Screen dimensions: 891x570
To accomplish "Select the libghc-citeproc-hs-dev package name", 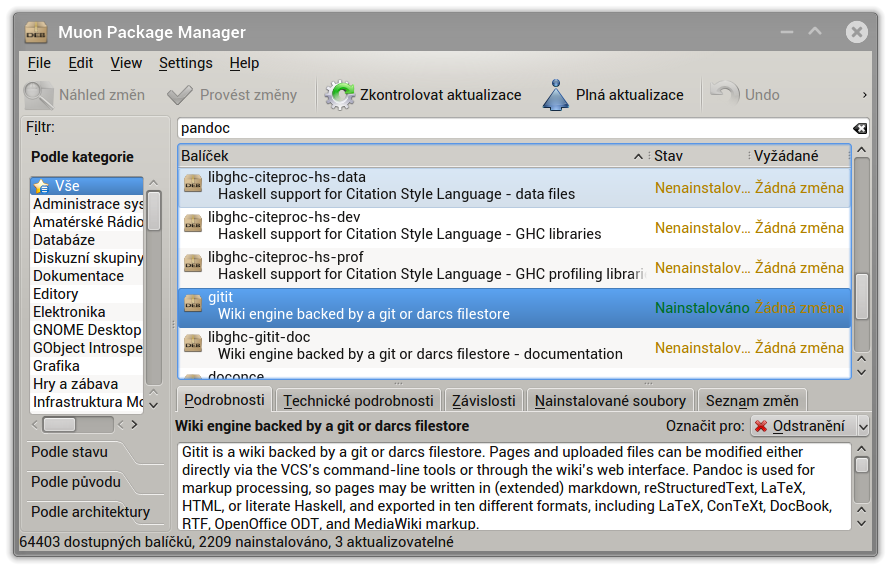I will pyautogui.click(x=284, y=217).
